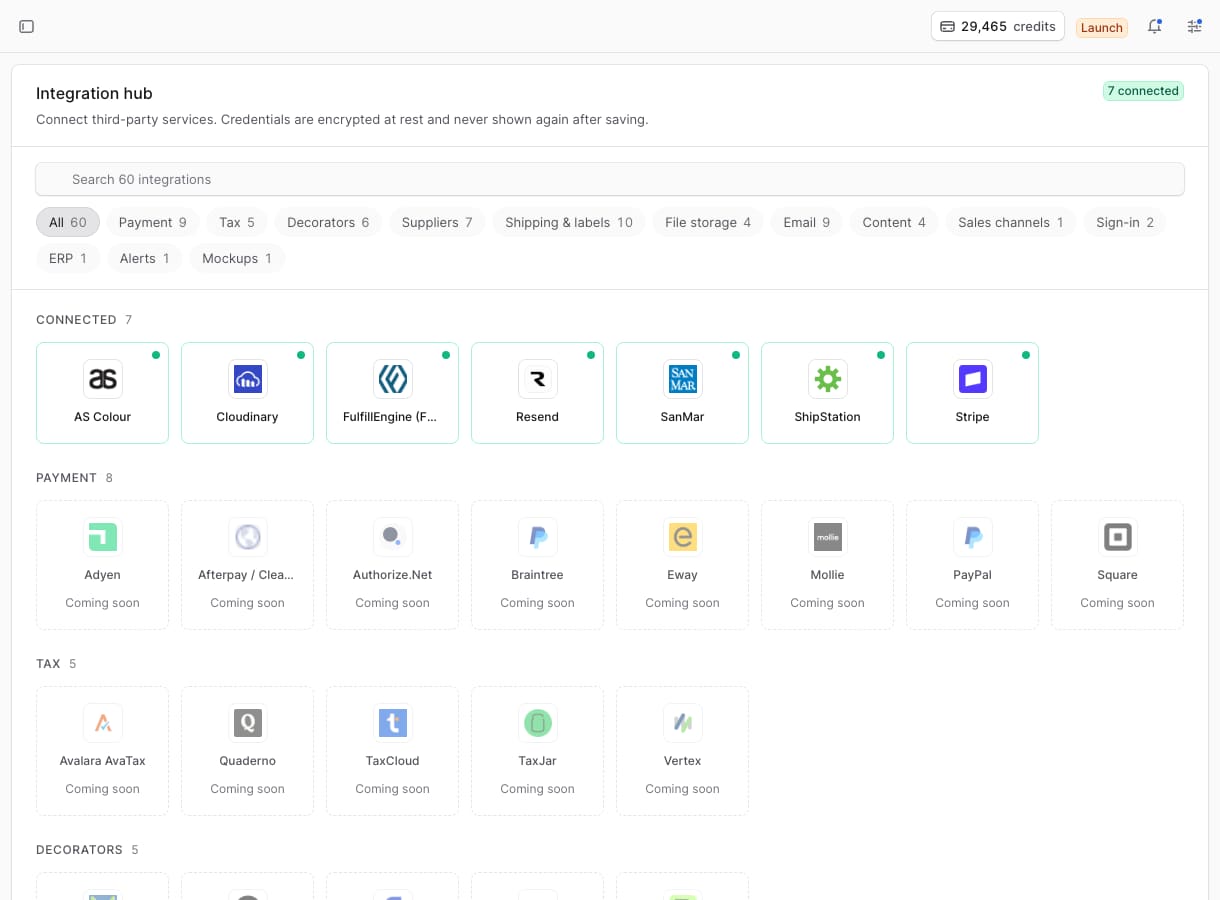Filter by Decorators category
The width and height of the screenshot is (1220, 900).
coord(328,222)
